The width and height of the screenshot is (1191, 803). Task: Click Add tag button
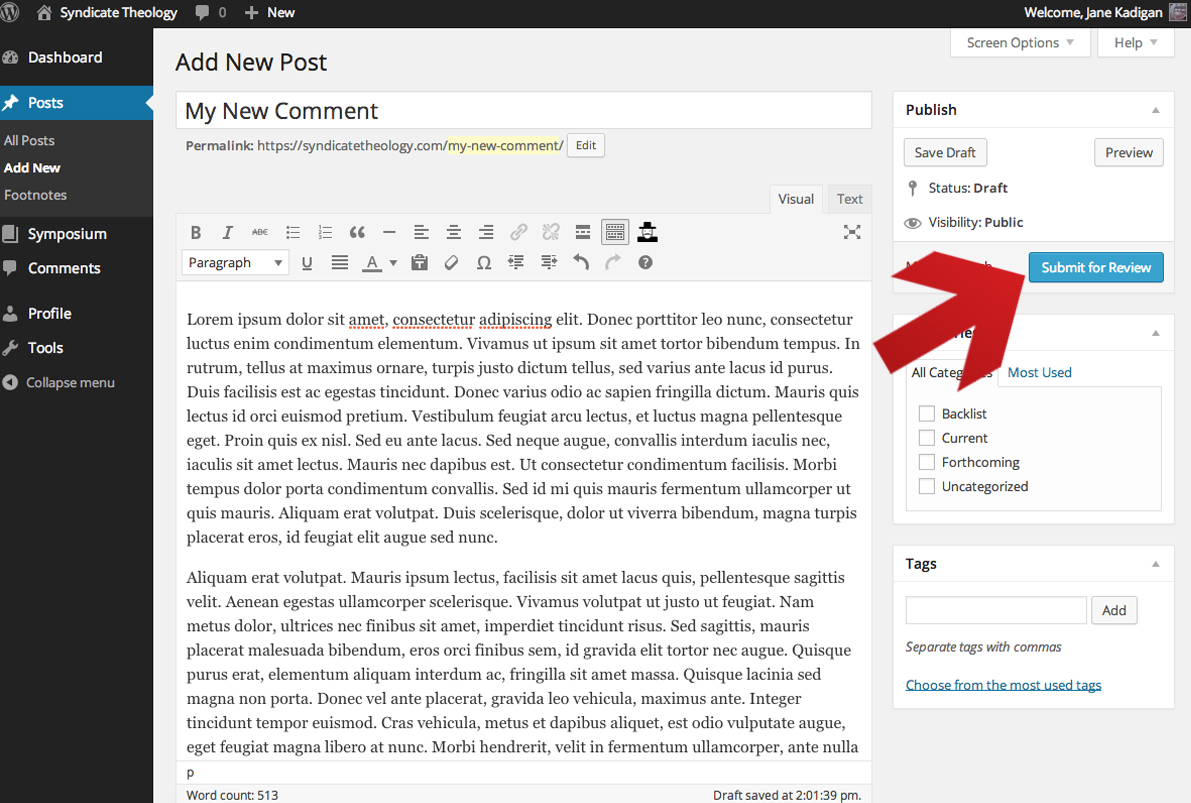tap(1114, 610)
